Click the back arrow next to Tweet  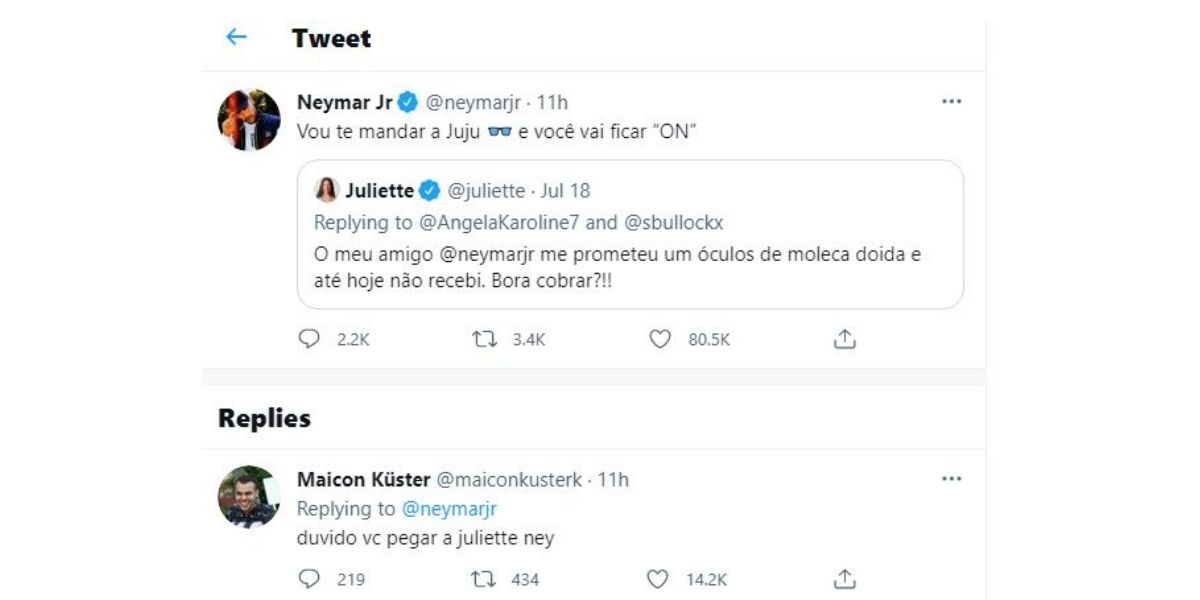tap(236, 38)
